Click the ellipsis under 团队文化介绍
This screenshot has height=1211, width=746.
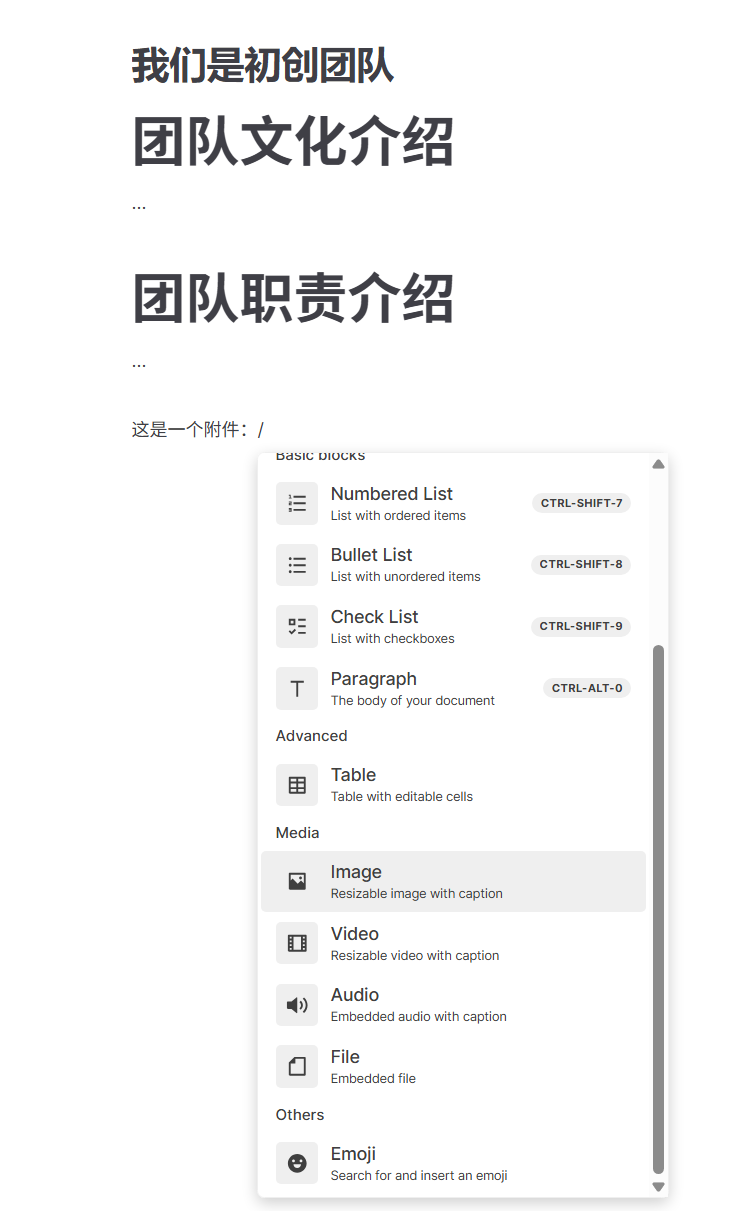tap(139, 206)
